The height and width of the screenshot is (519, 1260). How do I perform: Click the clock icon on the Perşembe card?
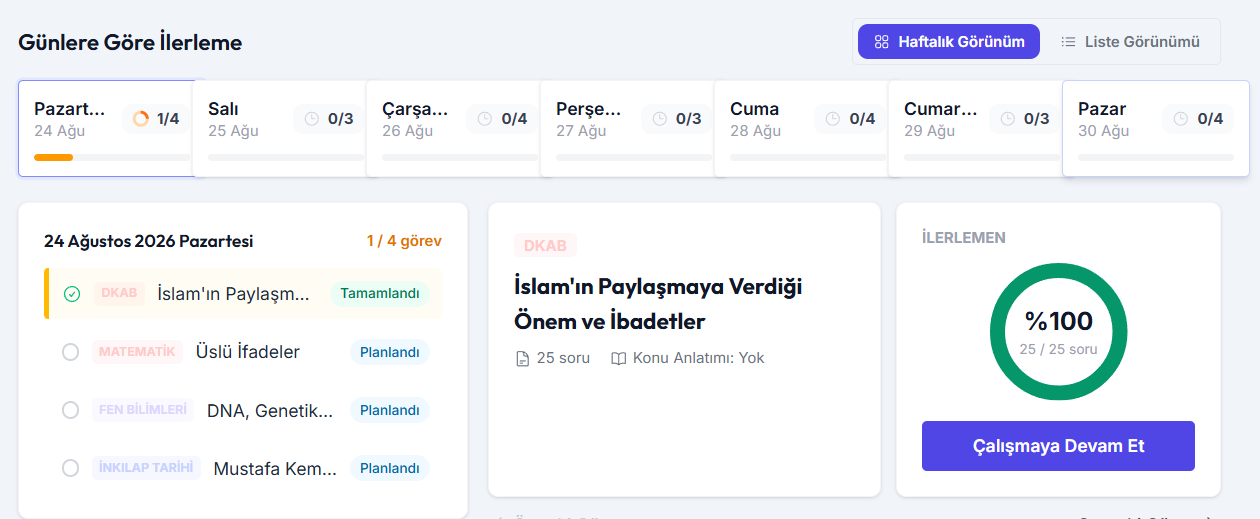coord(660,119)
